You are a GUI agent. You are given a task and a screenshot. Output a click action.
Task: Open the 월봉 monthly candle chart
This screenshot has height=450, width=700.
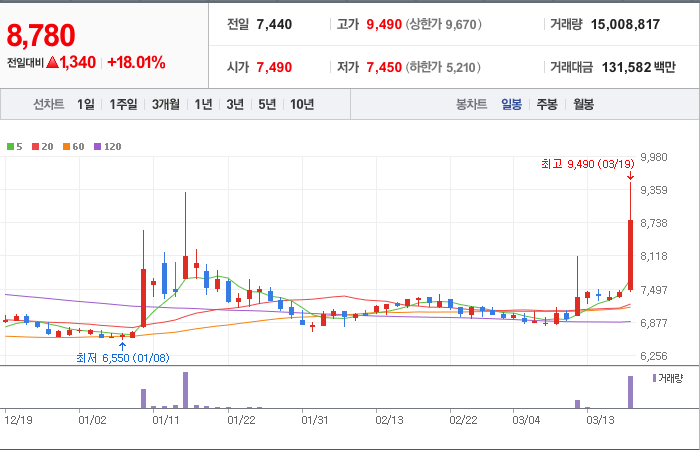click(x=583, y=104)
